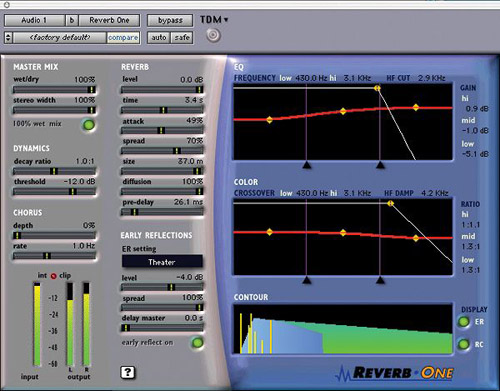Click the Contour display graph

(x=343, y=329)
